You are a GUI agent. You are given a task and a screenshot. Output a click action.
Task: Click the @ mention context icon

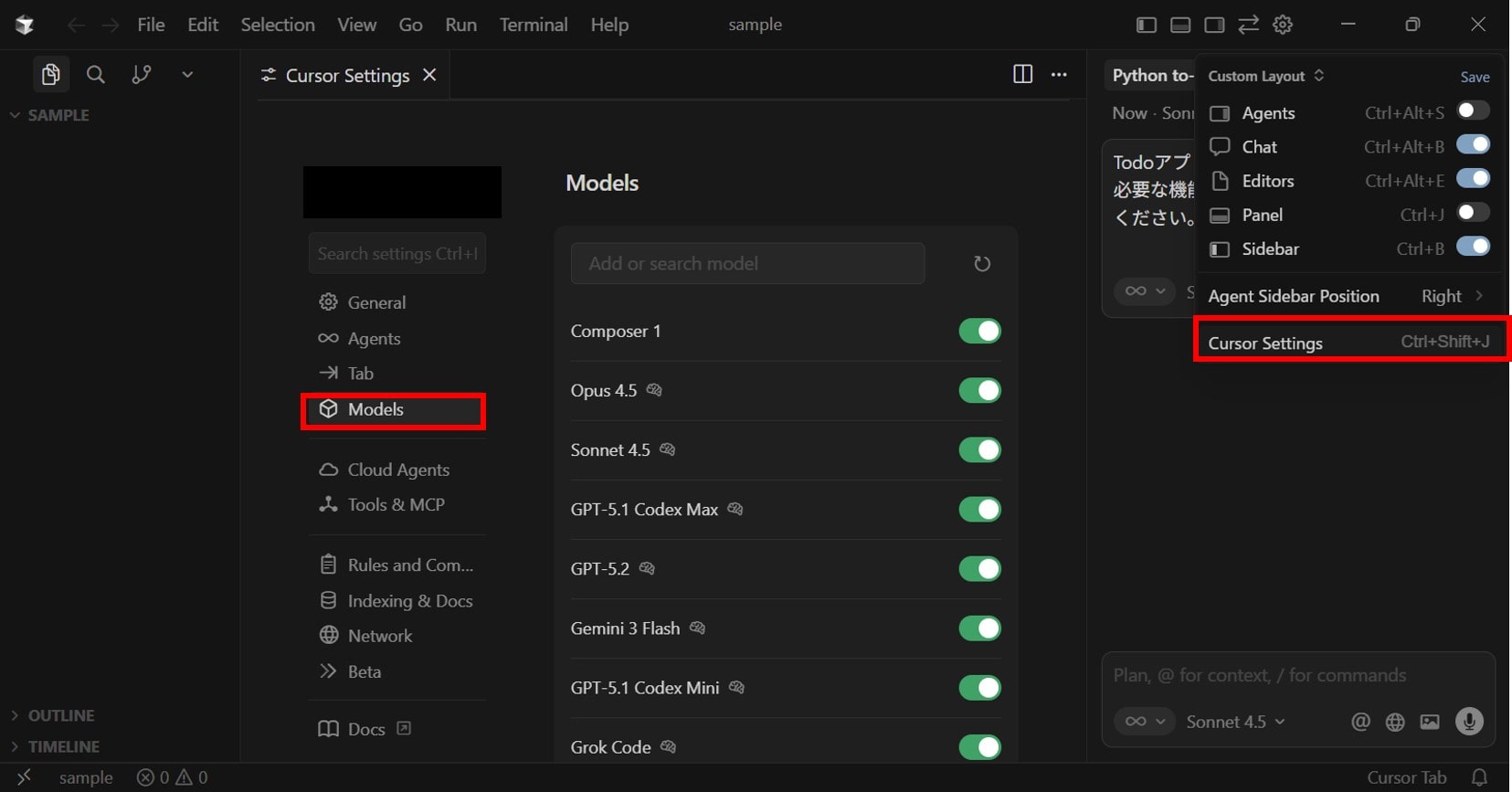(1360, 722)
